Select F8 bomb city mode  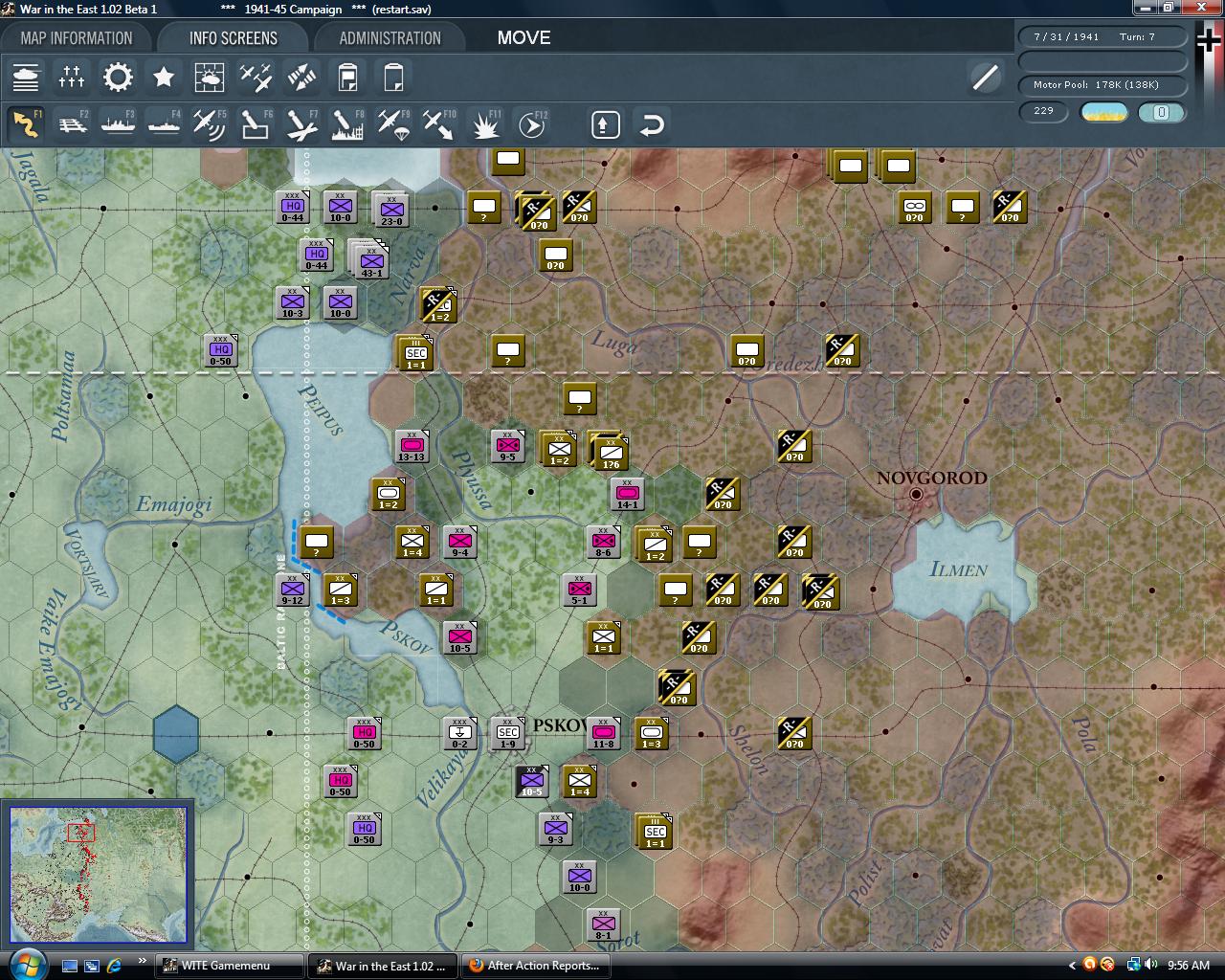pyautogui.click(x=347, y=124)
